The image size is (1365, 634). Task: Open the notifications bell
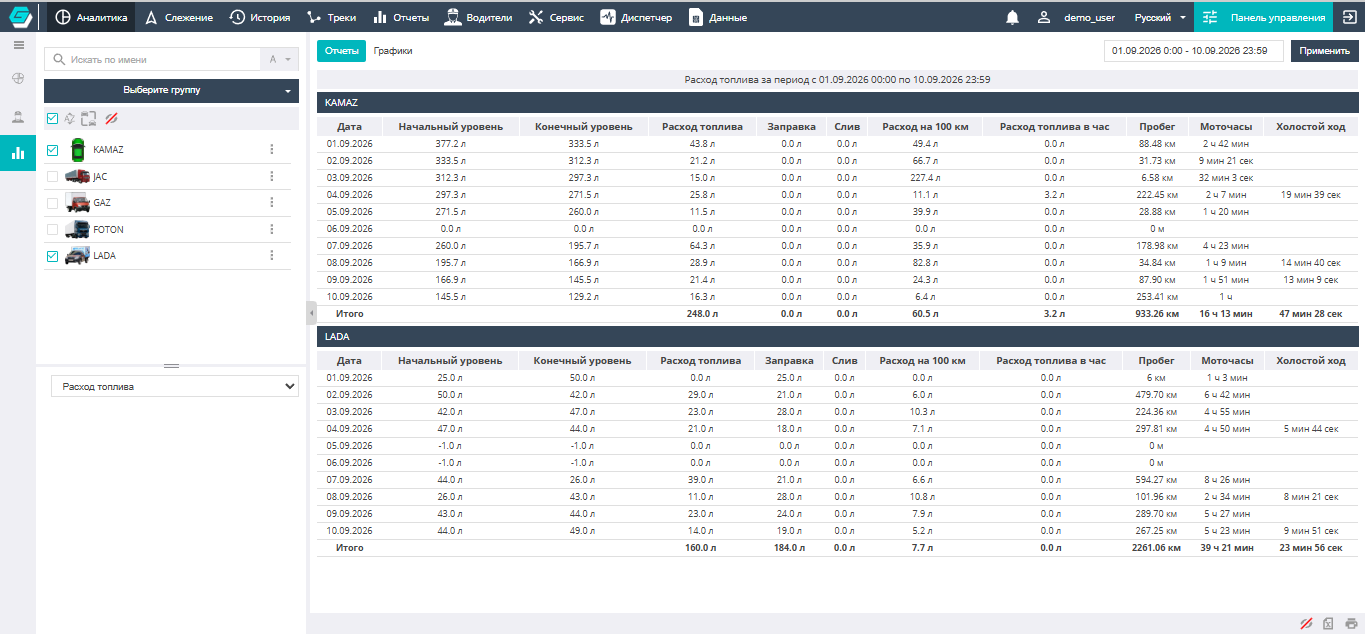point(1013,17)
